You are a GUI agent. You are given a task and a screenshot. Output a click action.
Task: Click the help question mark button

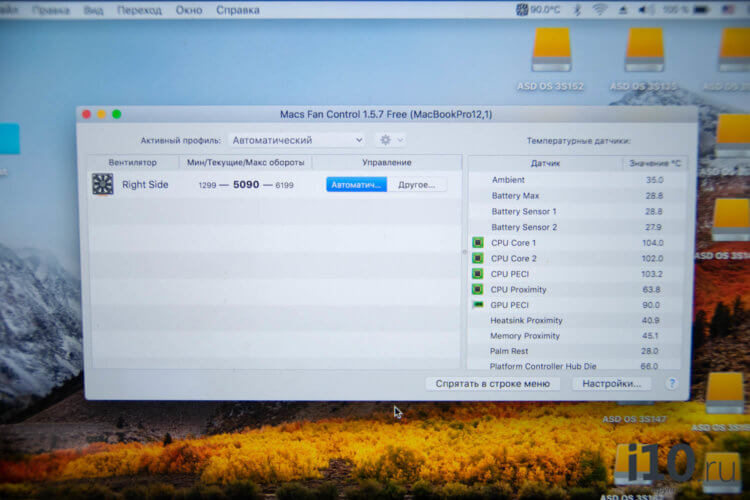tap(672, 383)
